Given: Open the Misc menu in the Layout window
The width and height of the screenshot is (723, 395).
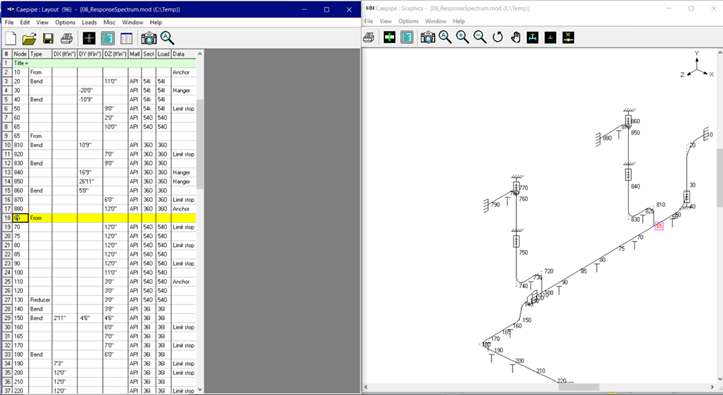Looking at the screenshot, I should [109, 22].
